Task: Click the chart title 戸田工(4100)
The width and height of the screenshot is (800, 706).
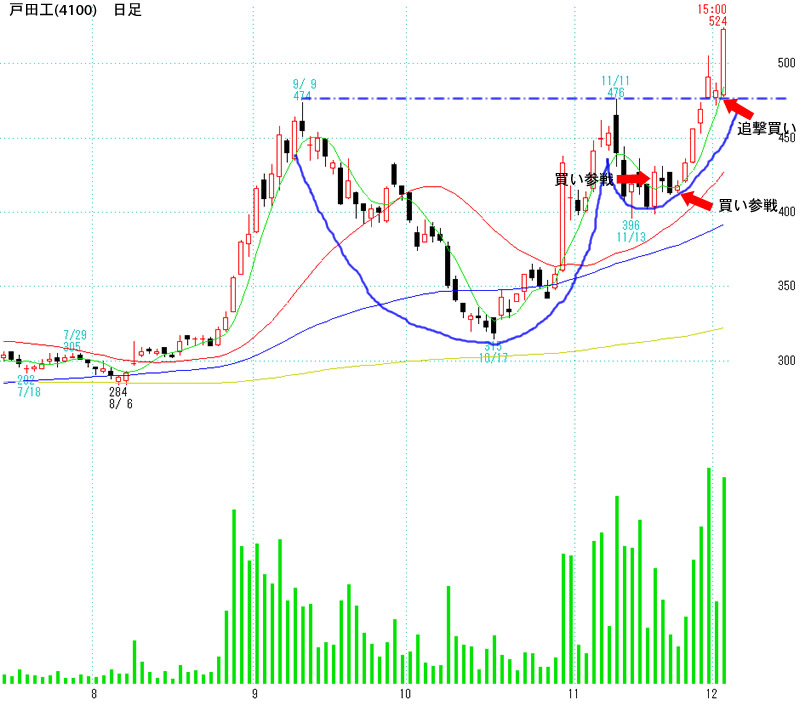Action: coord(53,10)
